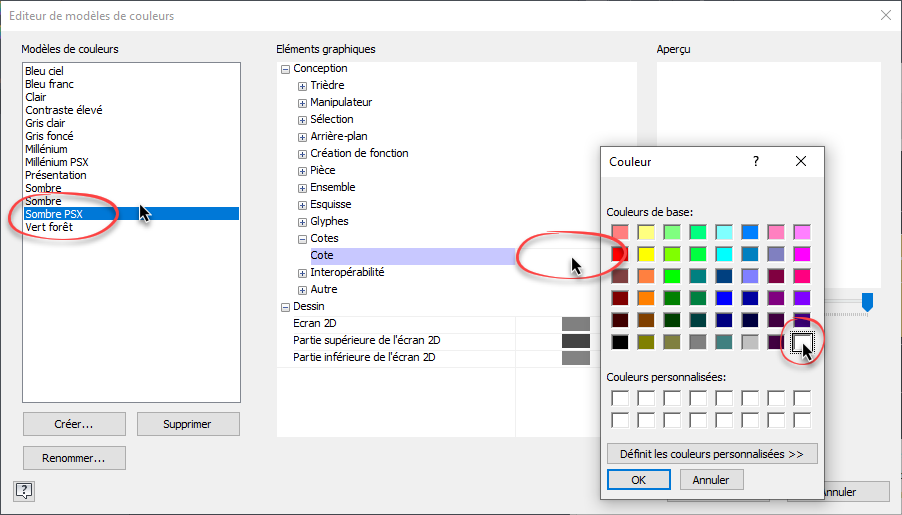Click the Supprimer button

(x=187, y=424)
